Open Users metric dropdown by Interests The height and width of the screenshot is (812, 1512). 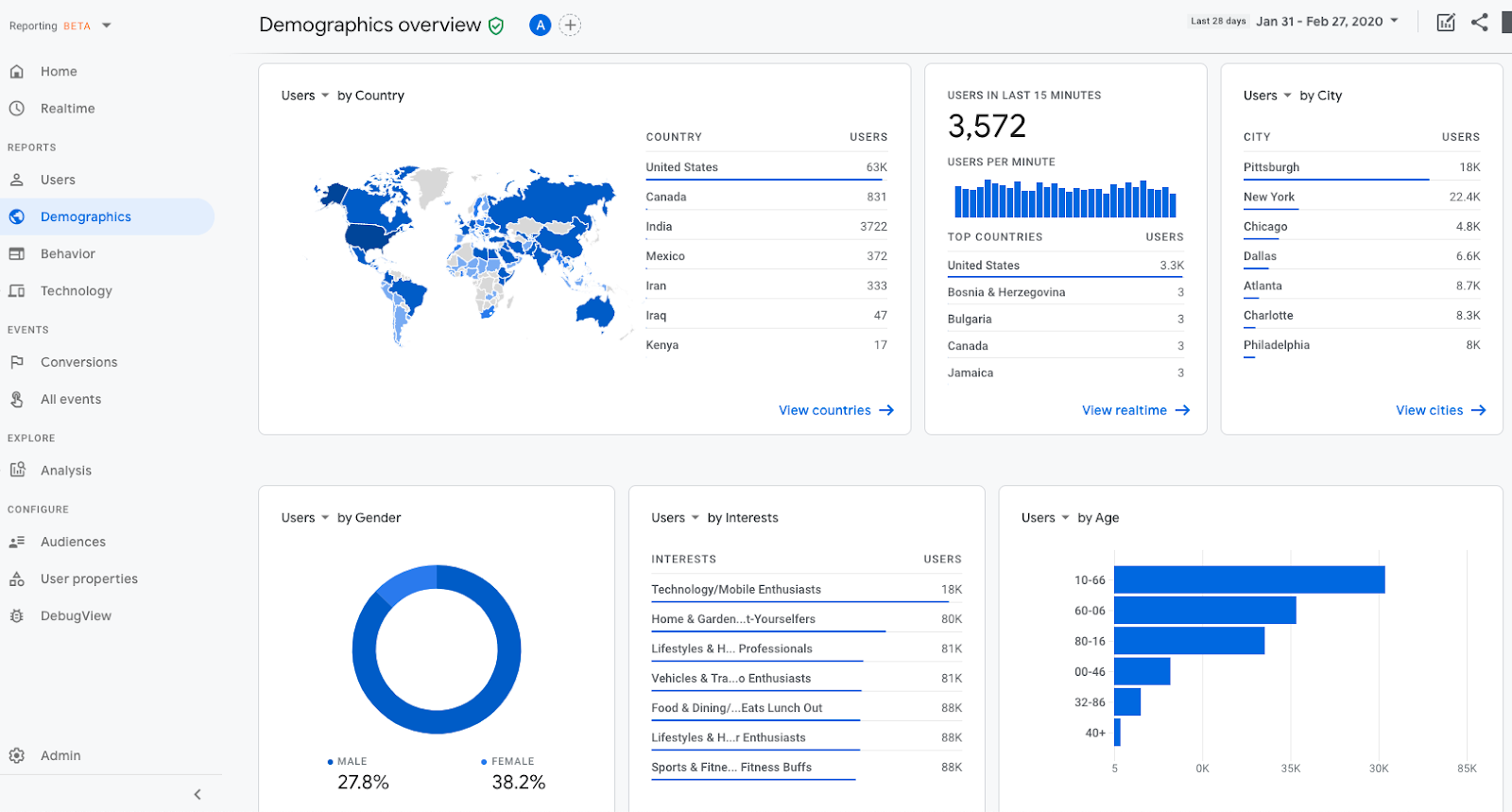tap(676, 518)
